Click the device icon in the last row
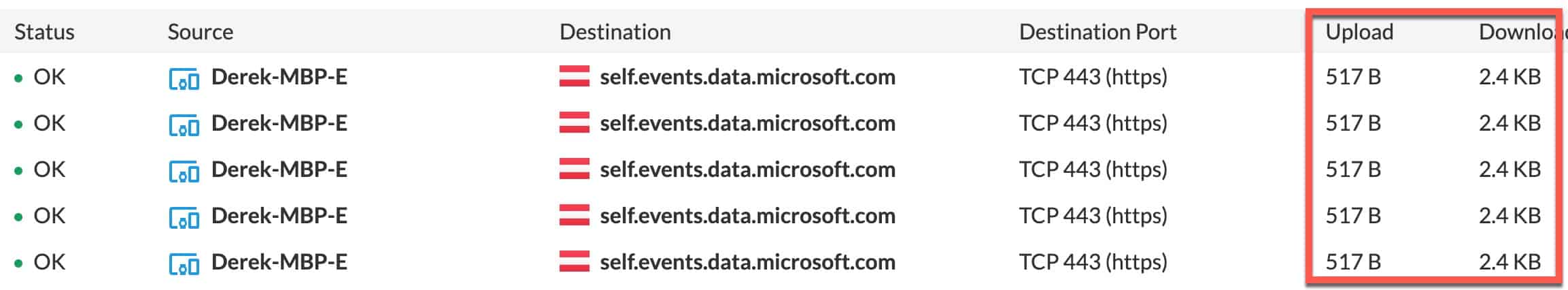 tap(184, 264)
